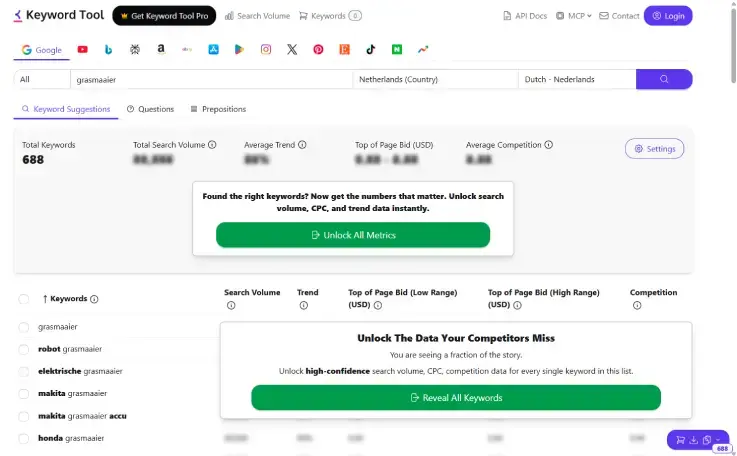Open the Pinterest keyword platform
737x456 pixels.
[x=318, y=49]
